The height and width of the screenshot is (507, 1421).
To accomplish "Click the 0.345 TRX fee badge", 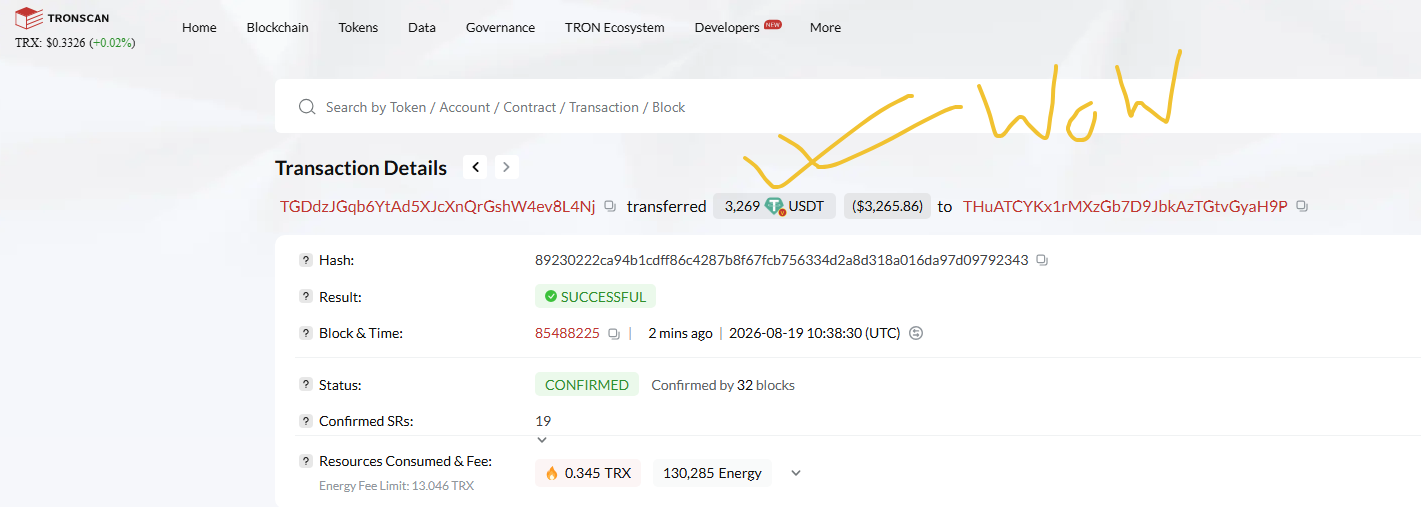I will (588, 473).
